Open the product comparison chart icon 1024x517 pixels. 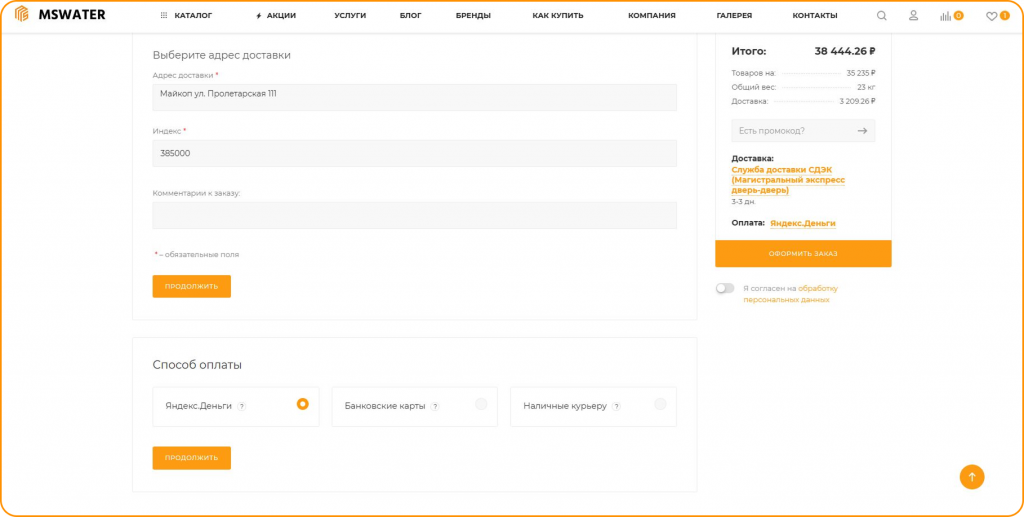pos(946,16)
